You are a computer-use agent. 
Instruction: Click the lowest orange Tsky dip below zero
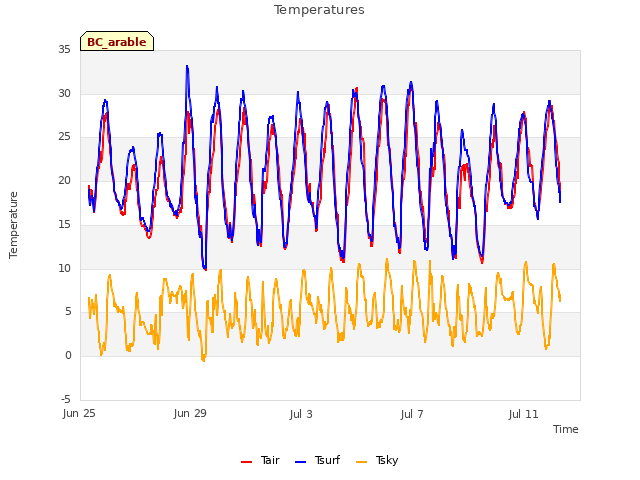203,360
